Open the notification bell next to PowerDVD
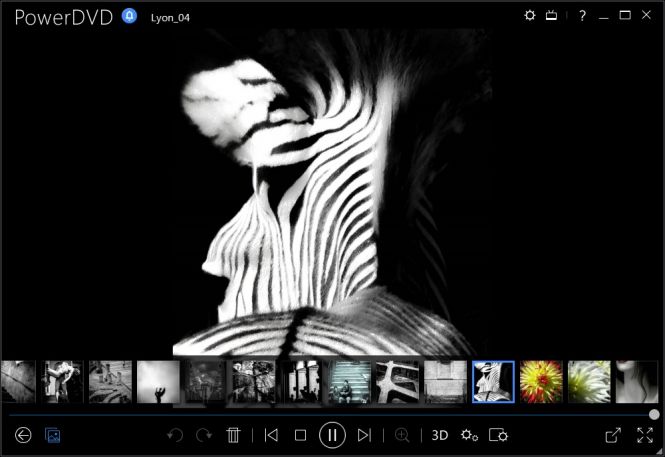 coord(129,16)
